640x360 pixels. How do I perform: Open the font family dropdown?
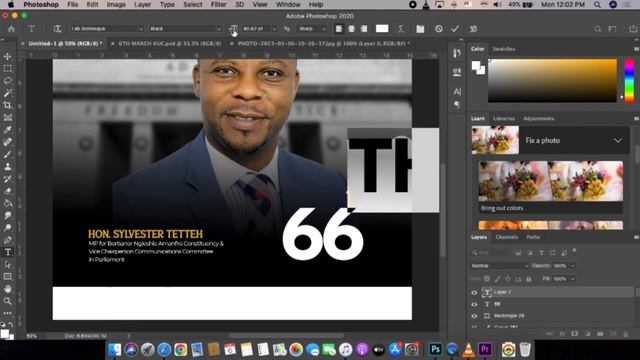pos(107,29)
